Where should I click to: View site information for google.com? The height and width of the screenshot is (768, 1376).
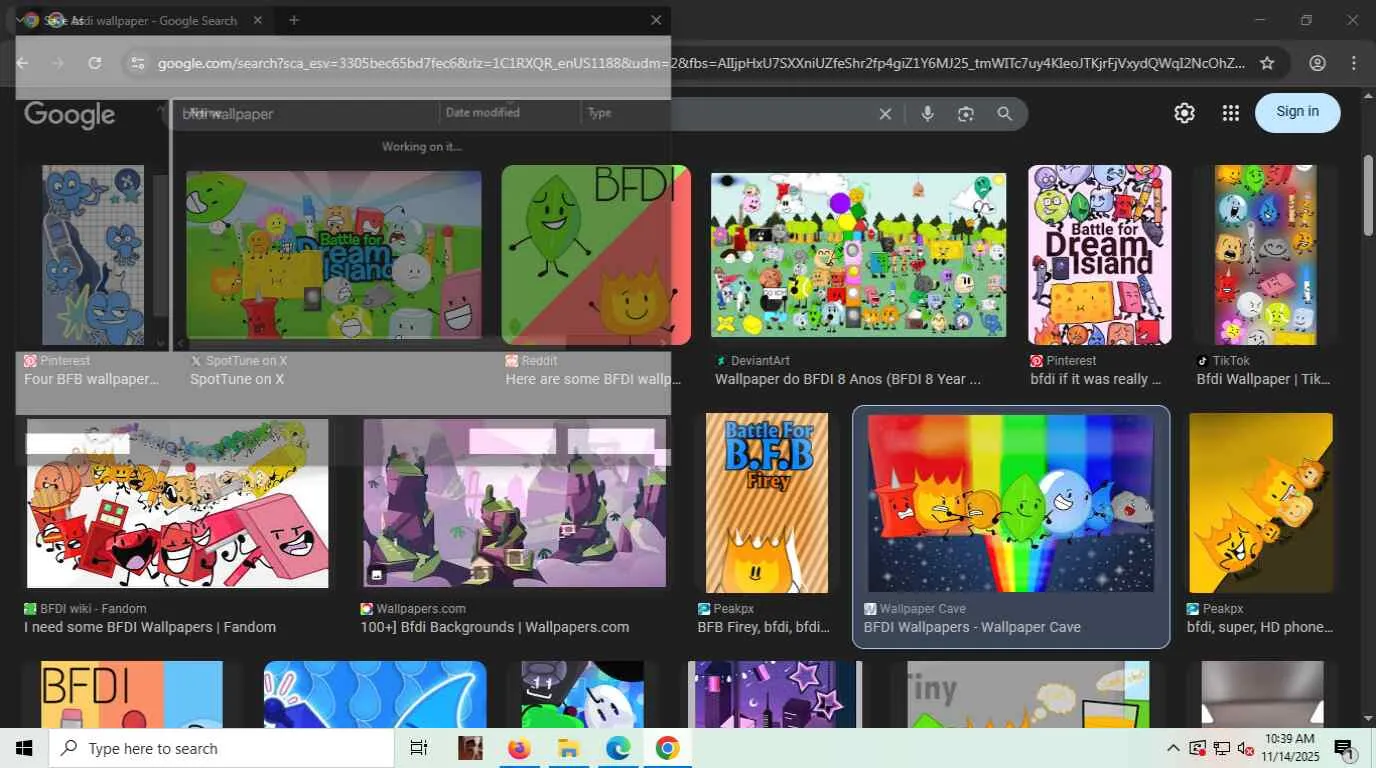click(137, 63)
